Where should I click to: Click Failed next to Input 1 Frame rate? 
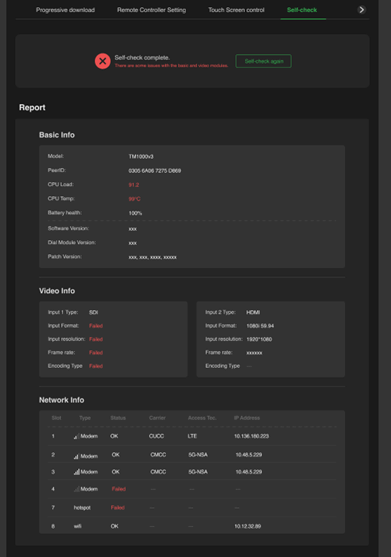coord(96,353)
